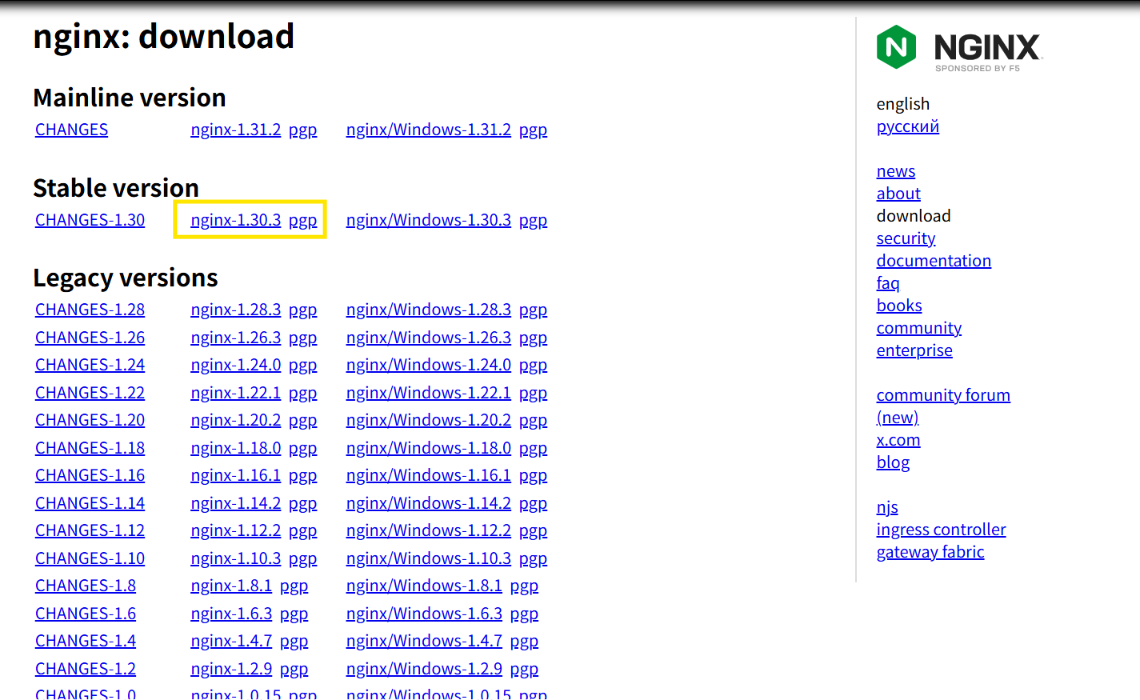Open CHANGES-1.28 link

(90, 310)
